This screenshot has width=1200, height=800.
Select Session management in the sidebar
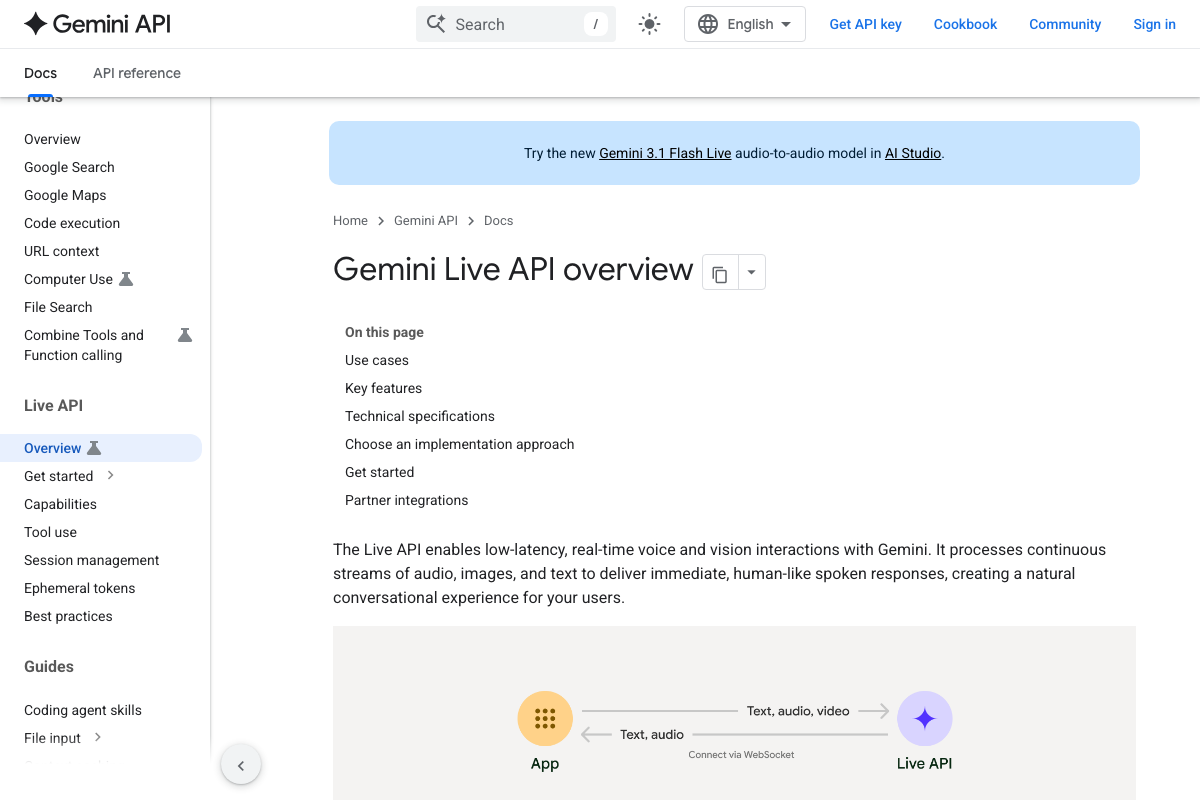91,560
